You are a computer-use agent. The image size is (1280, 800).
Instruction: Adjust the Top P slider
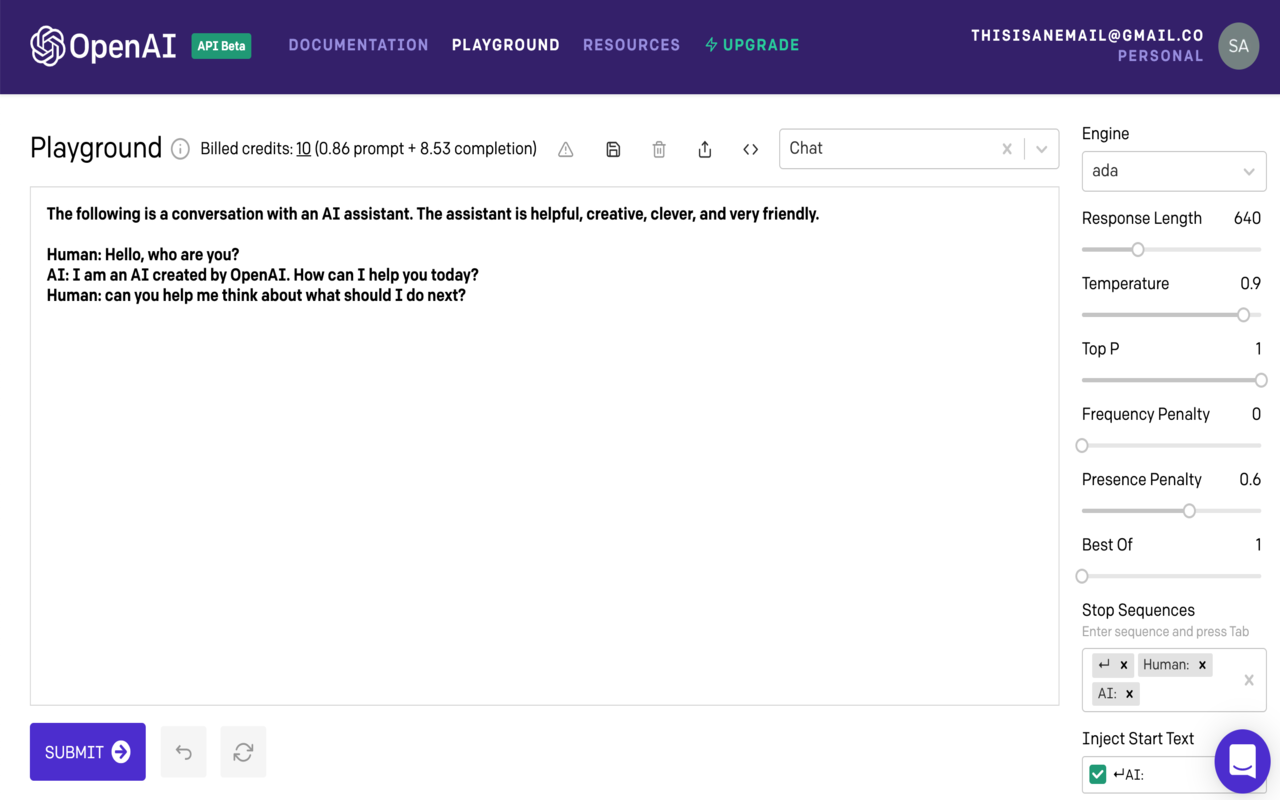(1261, 380)
